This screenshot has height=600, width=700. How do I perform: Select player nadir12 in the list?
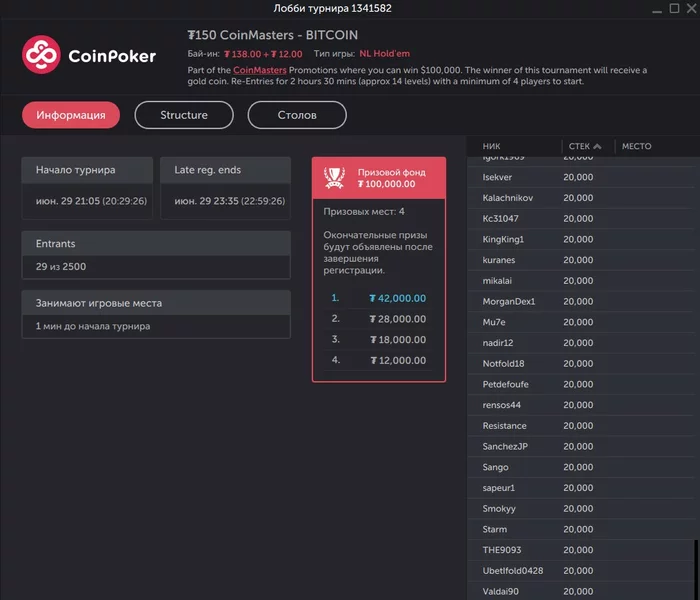(581, 343)
